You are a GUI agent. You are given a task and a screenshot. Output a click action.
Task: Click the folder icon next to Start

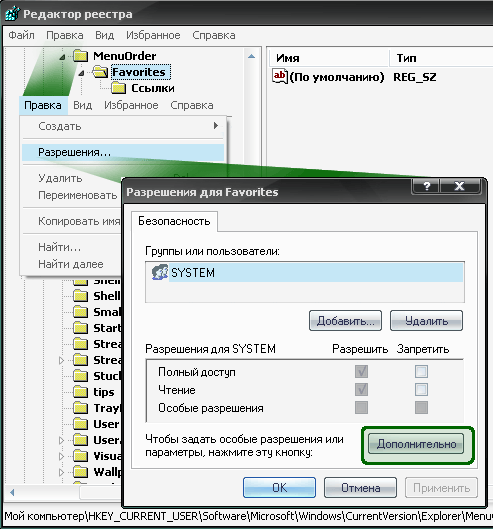pos(81,328)
